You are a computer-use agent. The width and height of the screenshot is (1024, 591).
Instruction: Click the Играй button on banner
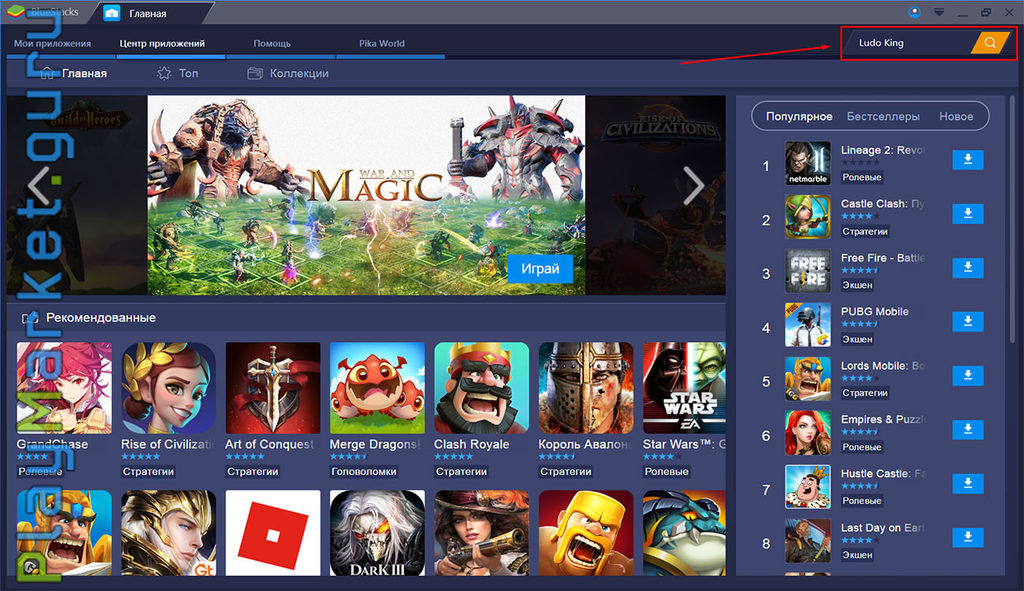[540, 268]
